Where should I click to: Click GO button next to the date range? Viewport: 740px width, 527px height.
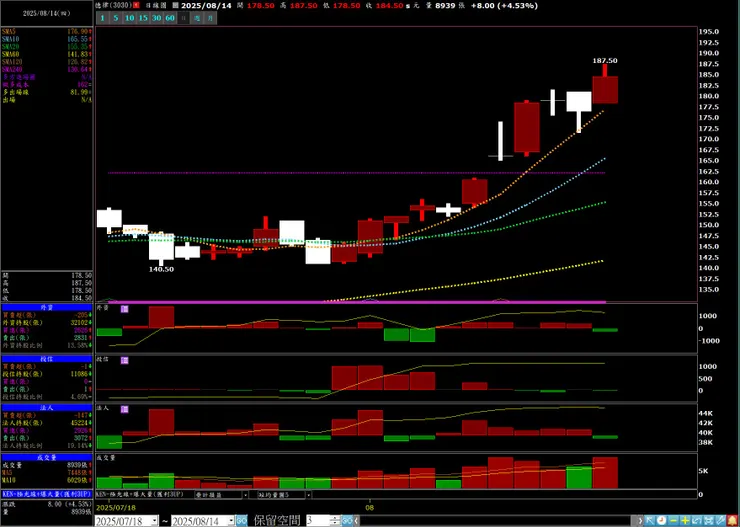pyautogui.click(x=242, y=521)
